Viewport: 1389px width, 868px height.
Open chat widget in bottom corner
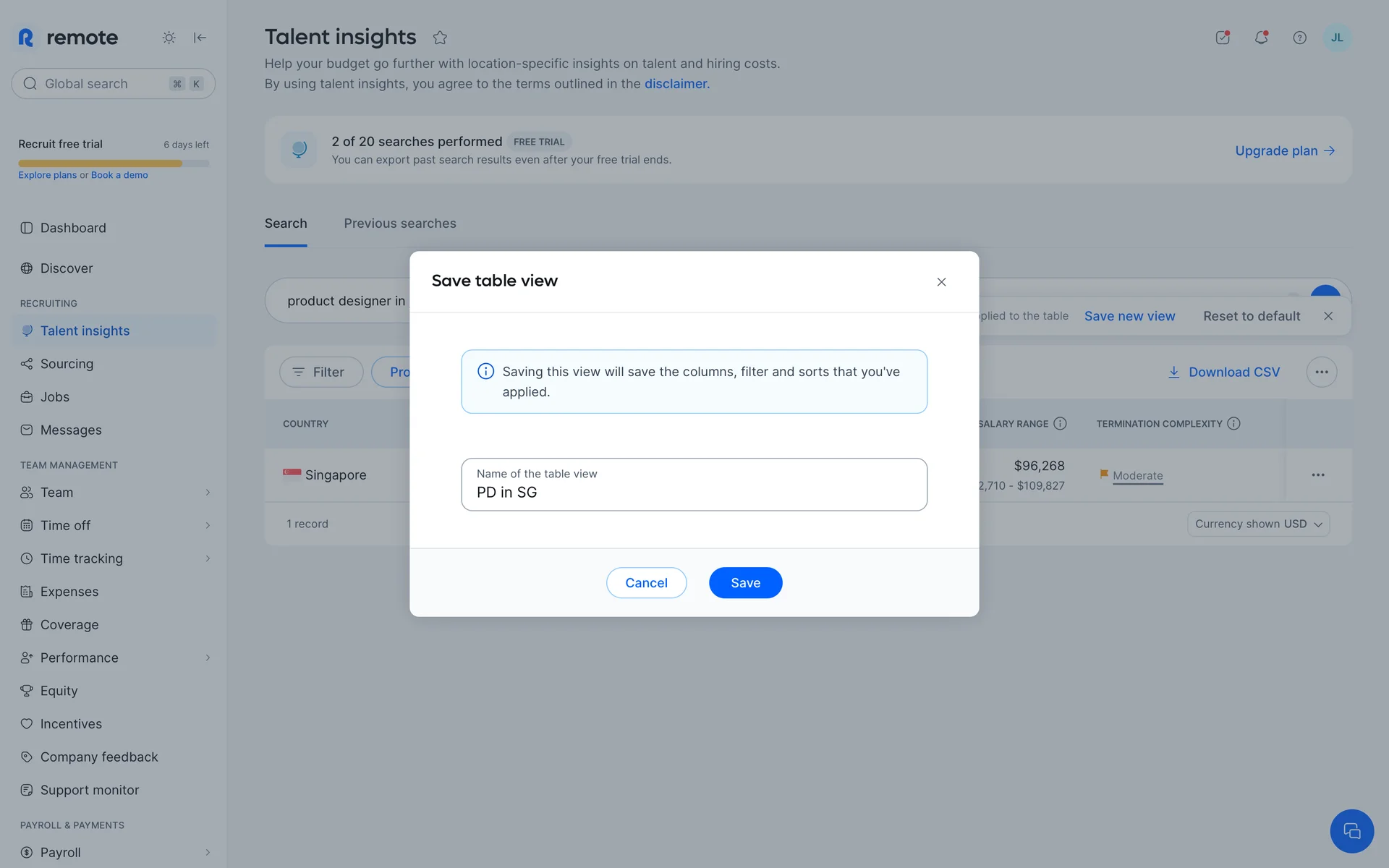click(1351, 831)
